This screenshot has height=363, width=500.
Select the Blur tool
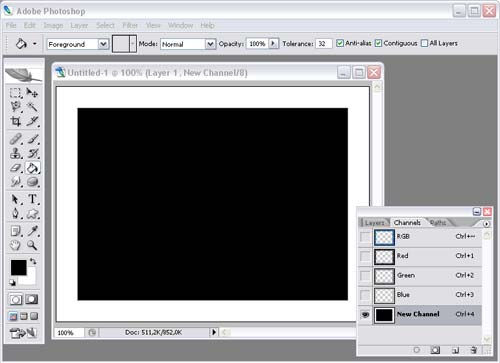[x=15, y=182]
